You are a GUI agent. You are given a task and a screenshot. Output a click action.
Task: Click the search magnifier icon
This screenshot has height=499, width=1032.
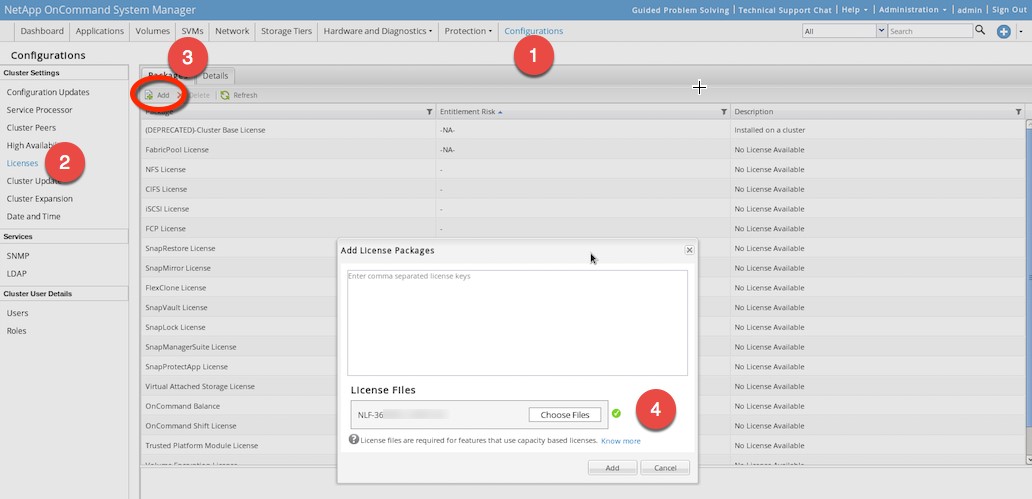[980, 31]
